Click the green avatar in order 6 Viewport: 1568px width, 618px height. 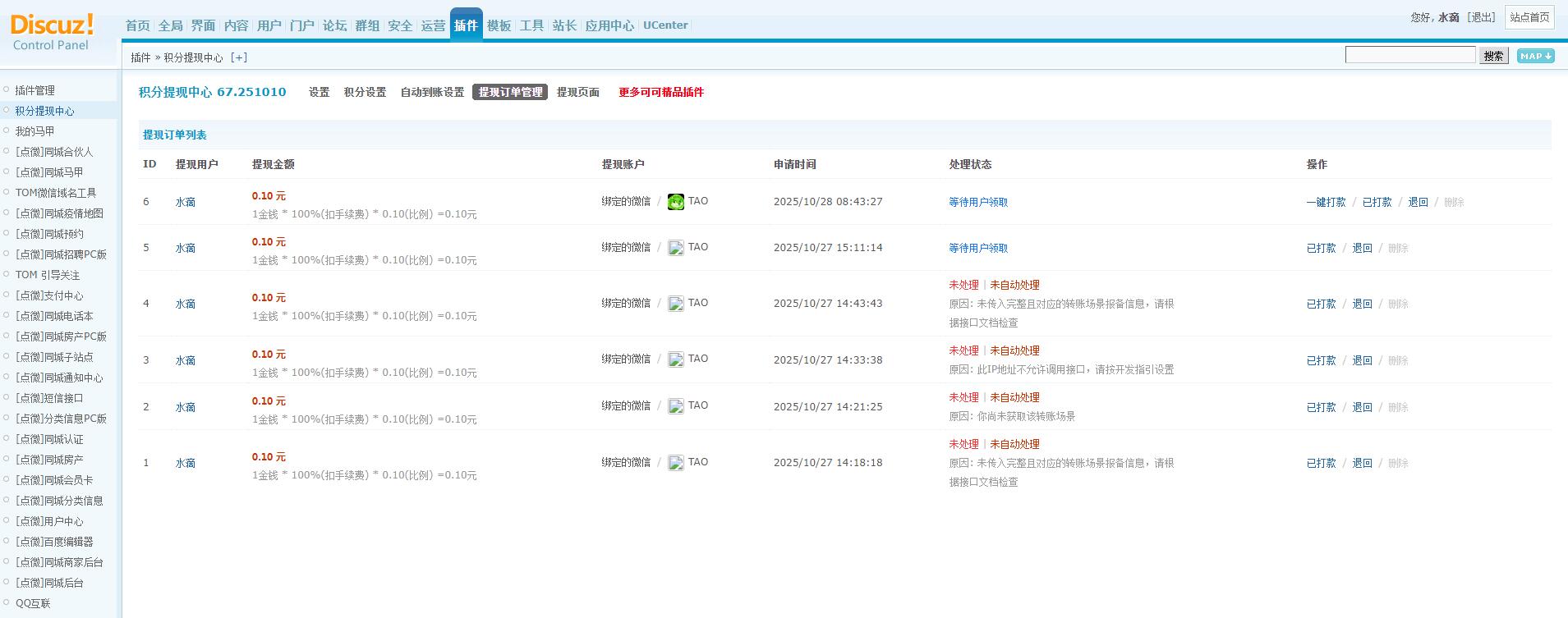(676, 202)
